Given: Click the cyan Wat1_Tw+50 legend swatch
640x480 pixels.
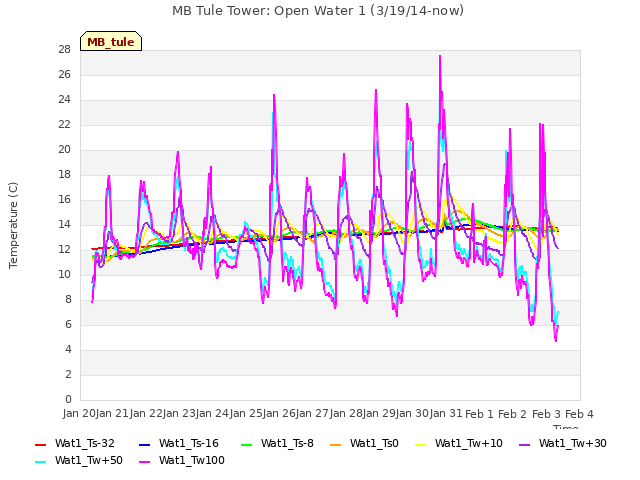Looking at the screenshot, I should 40,462.
